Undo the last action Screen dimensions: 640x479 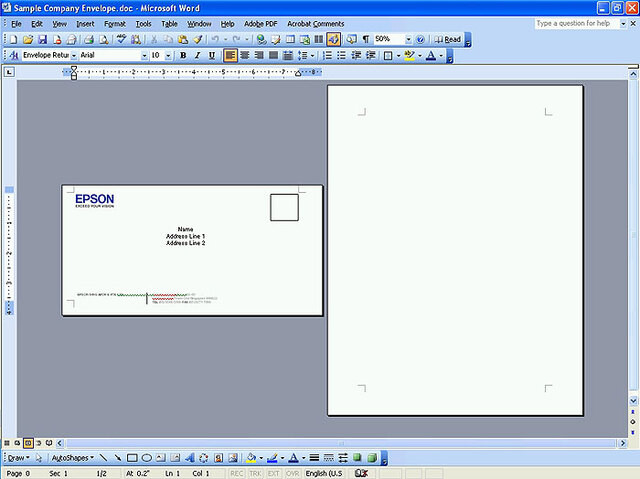215,40
